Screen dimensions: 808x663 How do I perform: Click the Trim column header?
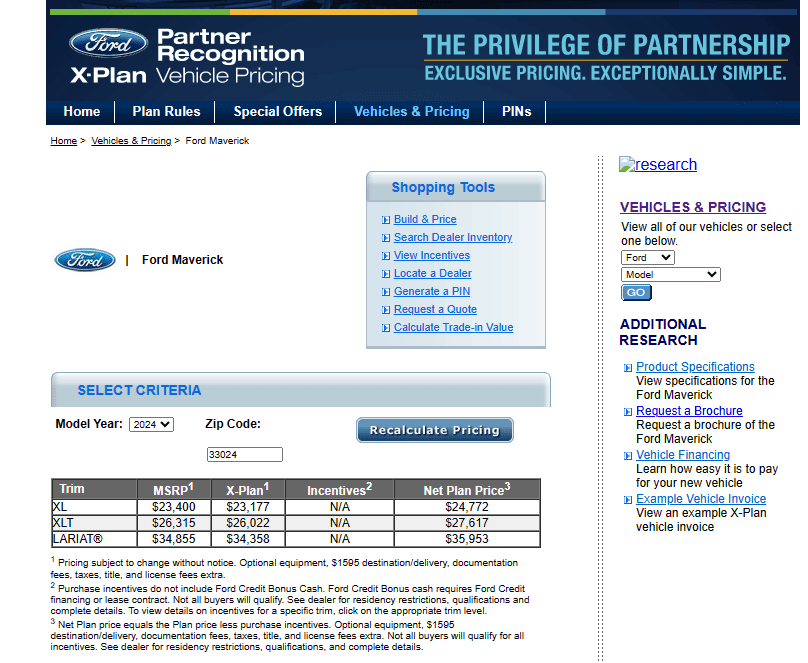tap(94, 489)
